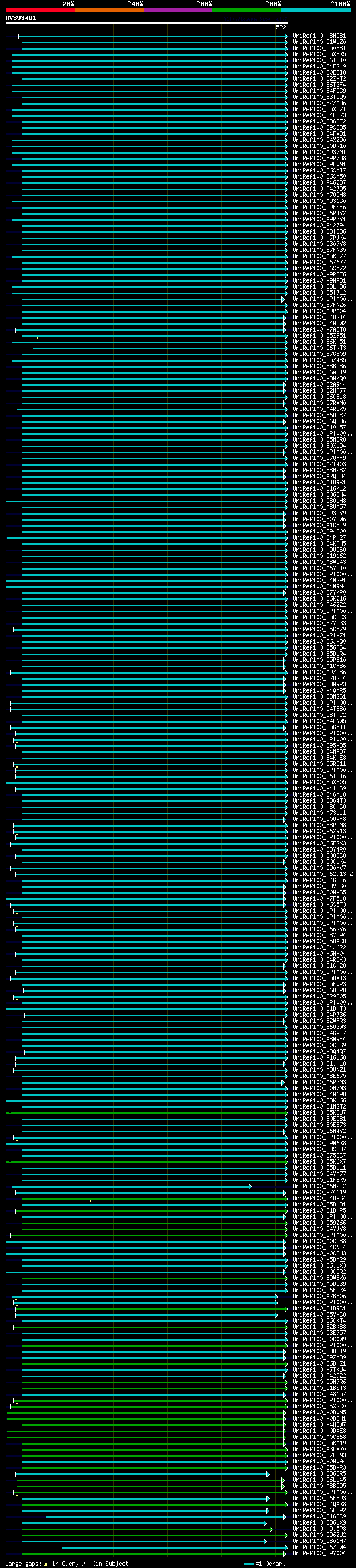Open hit UniRef100_P50881
This screenshot has width=356, height=1568.
click(x=319, y=48)
